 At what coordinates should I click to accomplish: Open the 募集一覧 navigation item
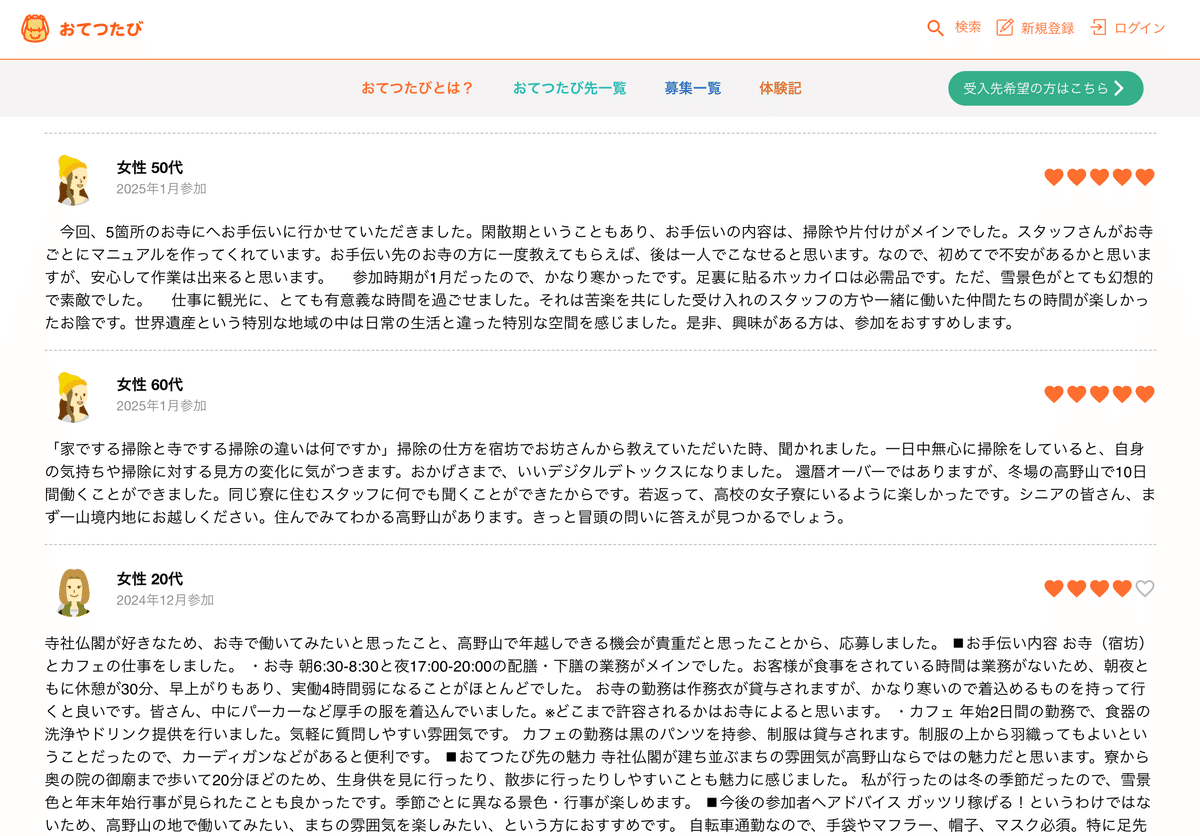(693, 88)
